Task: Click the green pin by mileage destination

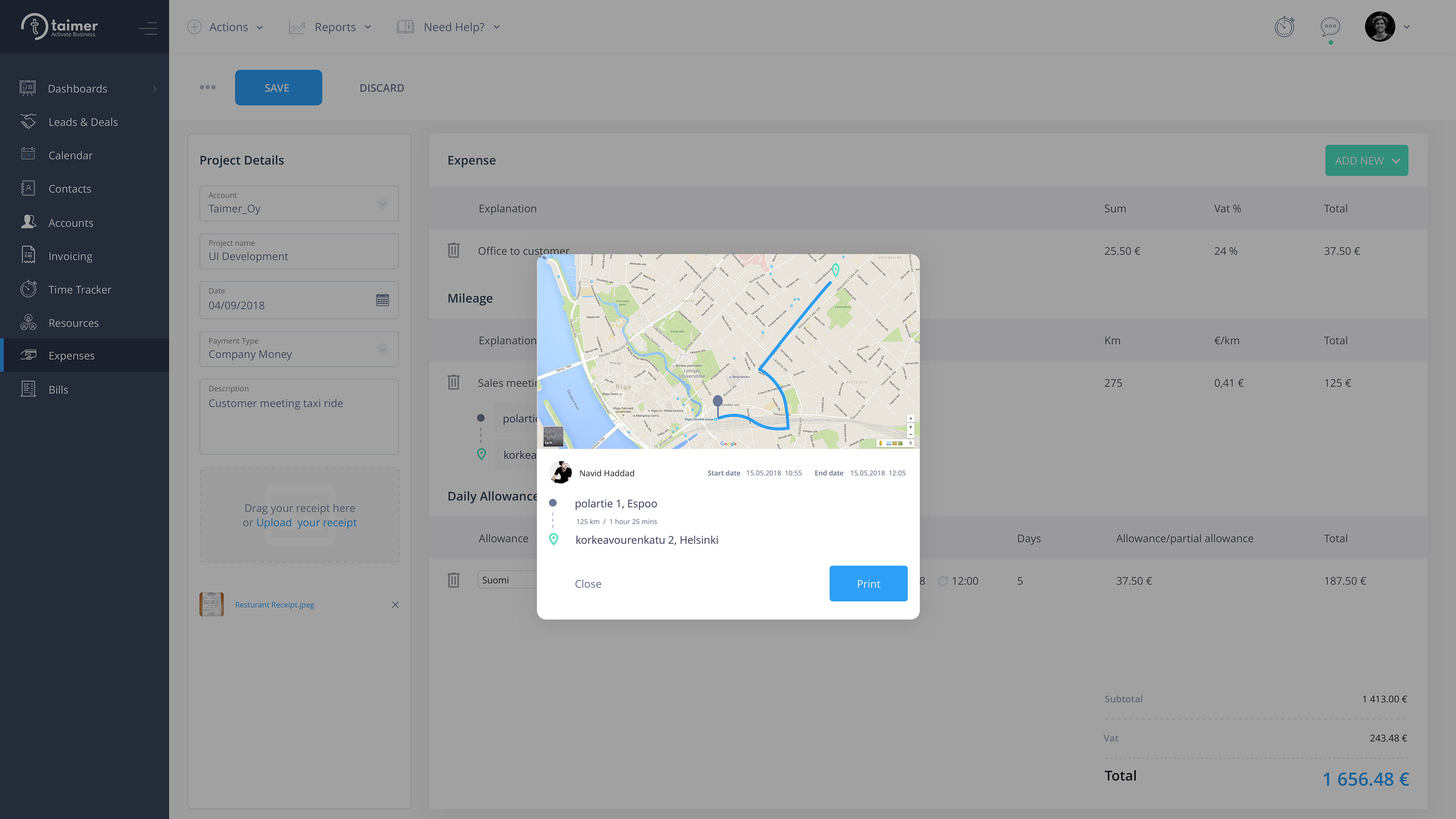Action: (481, 454)
